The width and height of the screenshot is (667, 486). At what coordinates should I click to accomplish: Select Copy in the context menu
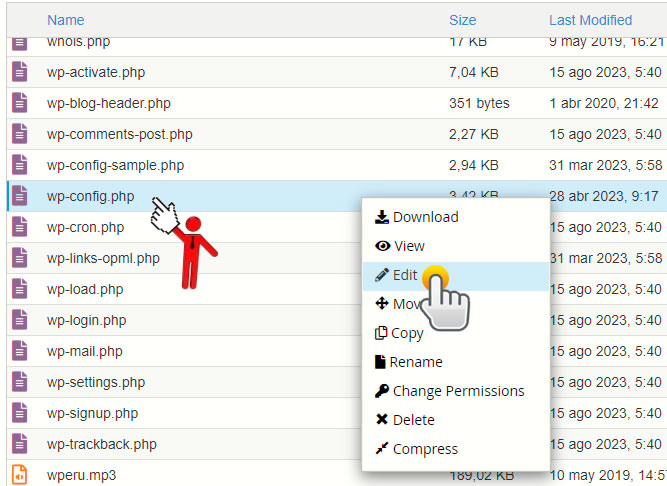[407, 333]
